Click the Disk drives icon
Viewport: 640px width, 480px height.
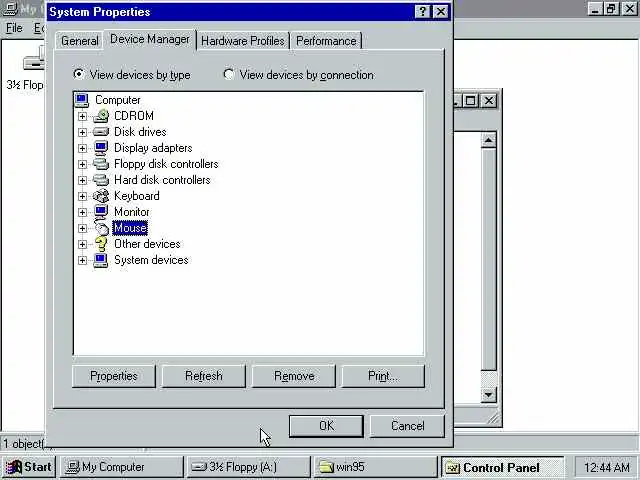click(101, 132)
